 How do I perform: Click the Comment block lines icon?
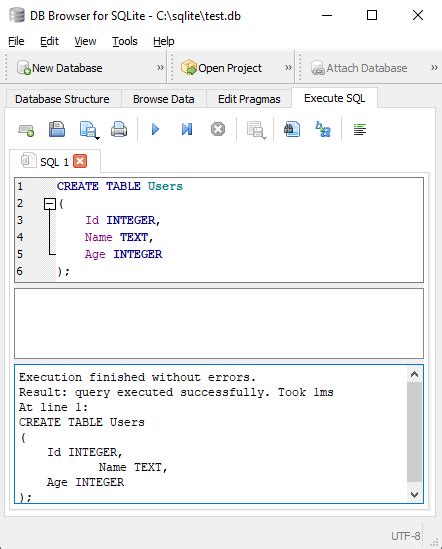[x=360, y=130]
